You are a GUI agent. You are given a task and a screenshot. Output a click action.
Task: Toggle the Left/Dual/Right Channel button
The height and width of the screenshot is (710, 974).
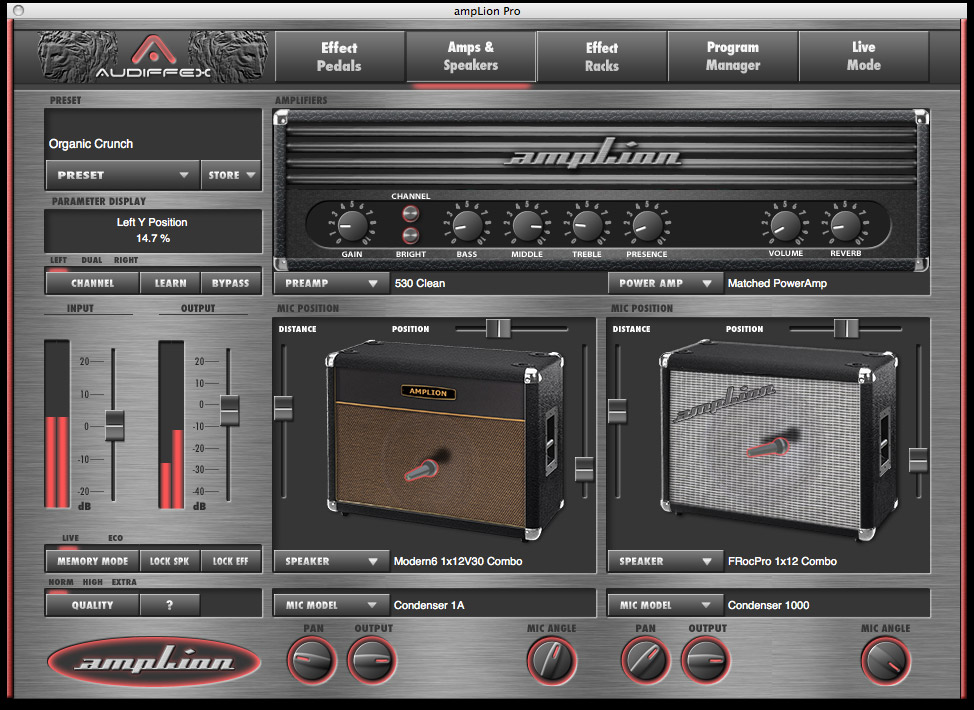pos(93,283)
